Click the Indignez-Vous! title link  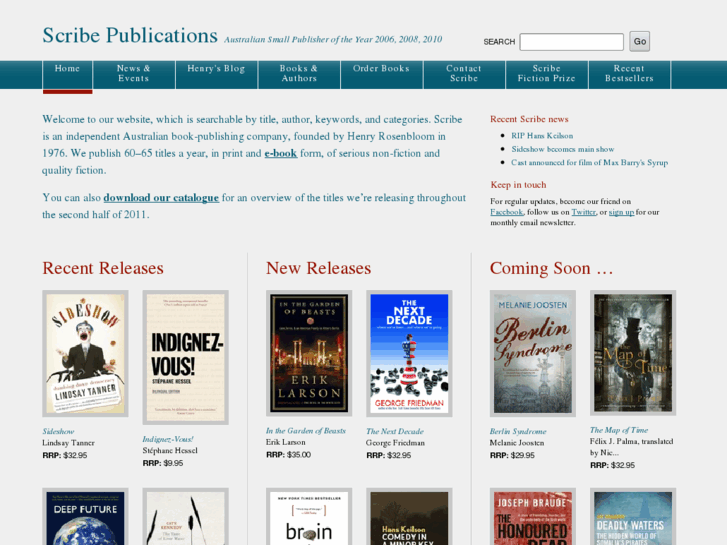168,439
